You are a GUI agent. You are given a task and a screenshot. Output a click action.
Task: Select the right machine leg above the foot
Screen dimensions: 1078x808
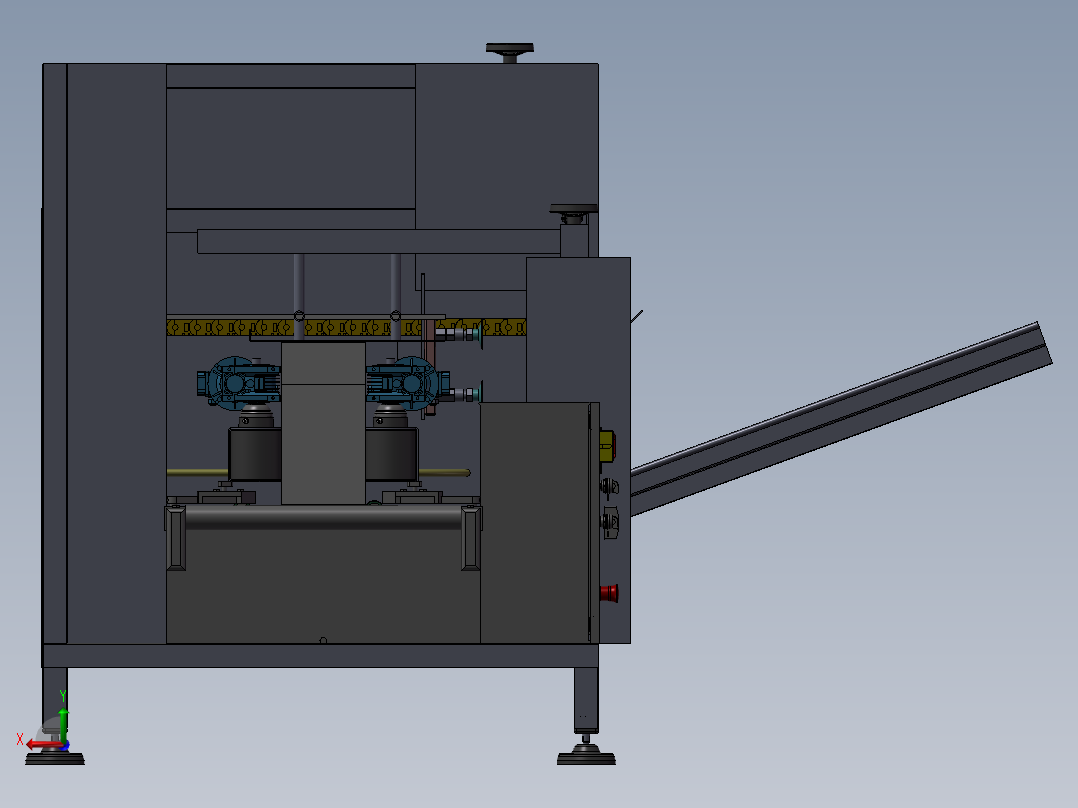(x=586, y=700)
